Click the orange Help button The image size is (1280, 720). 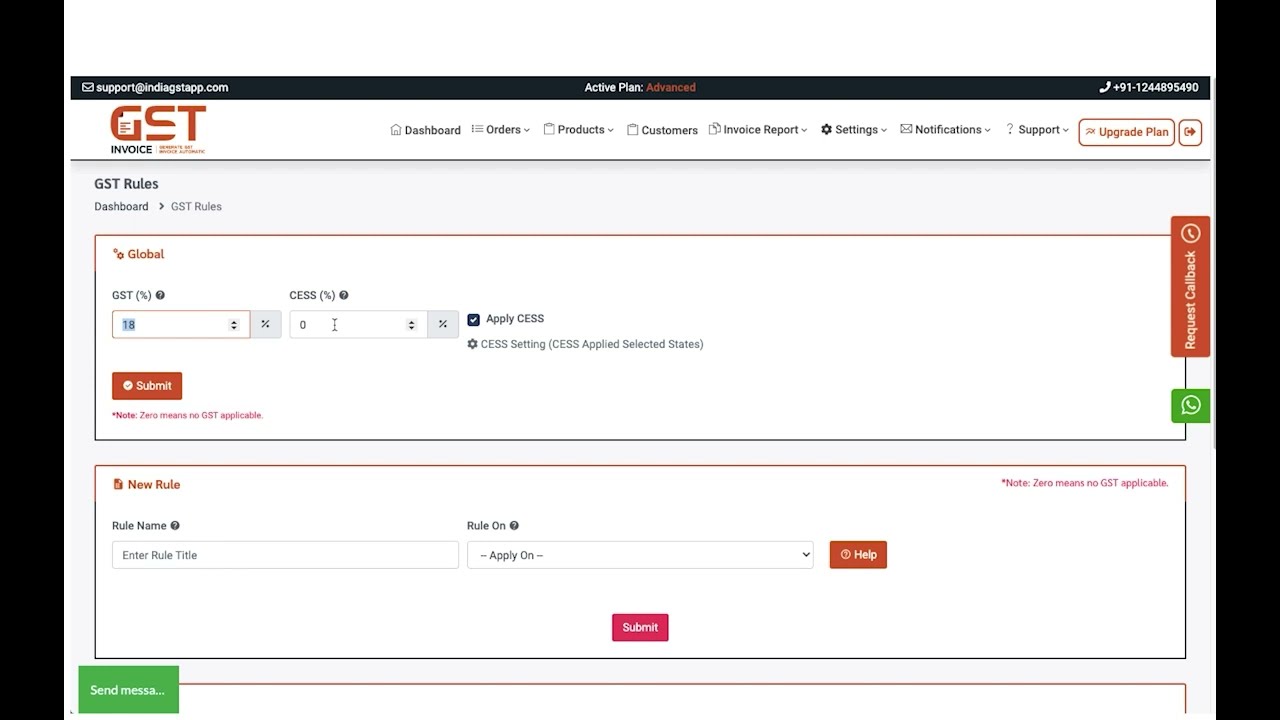point(858,555)
